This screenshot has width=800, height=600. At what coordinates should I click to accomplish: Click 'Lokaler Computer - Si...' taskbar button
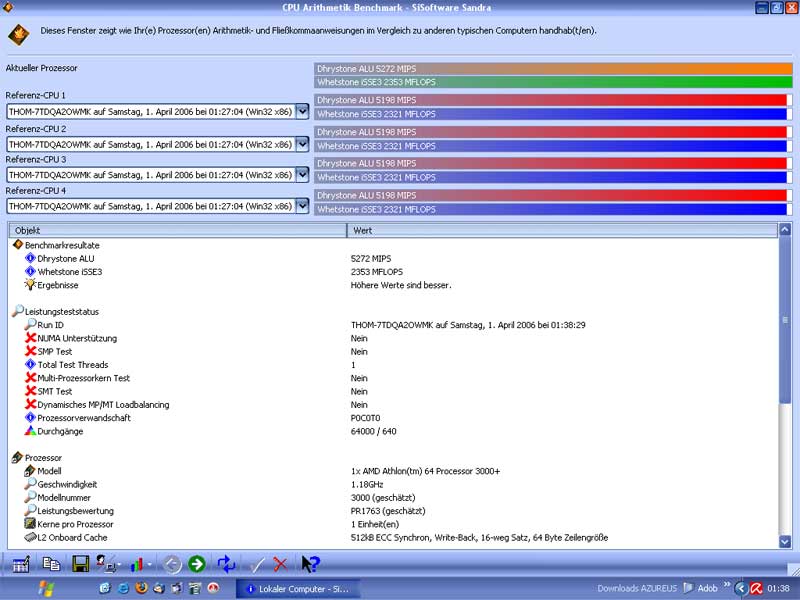pyautogui.click(x=298, y=589)
